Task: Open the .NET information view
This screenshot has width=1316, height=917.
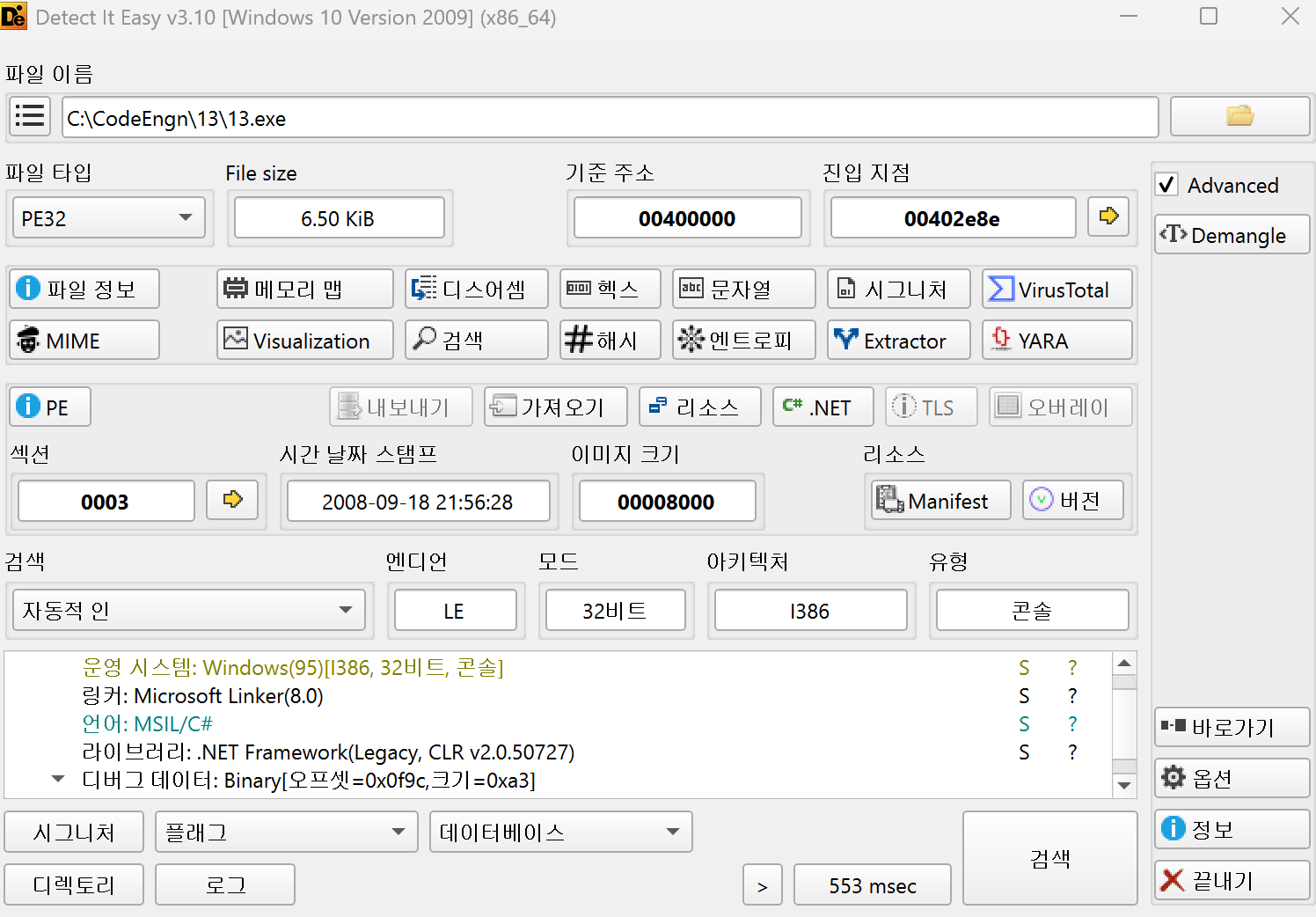Action: tap(823, 407)
